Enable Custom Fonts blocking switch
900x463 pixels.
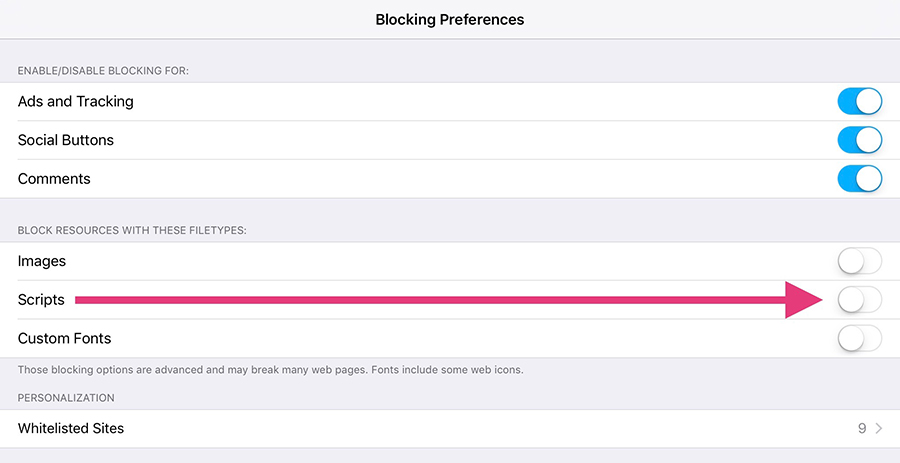tap(859, 339)
